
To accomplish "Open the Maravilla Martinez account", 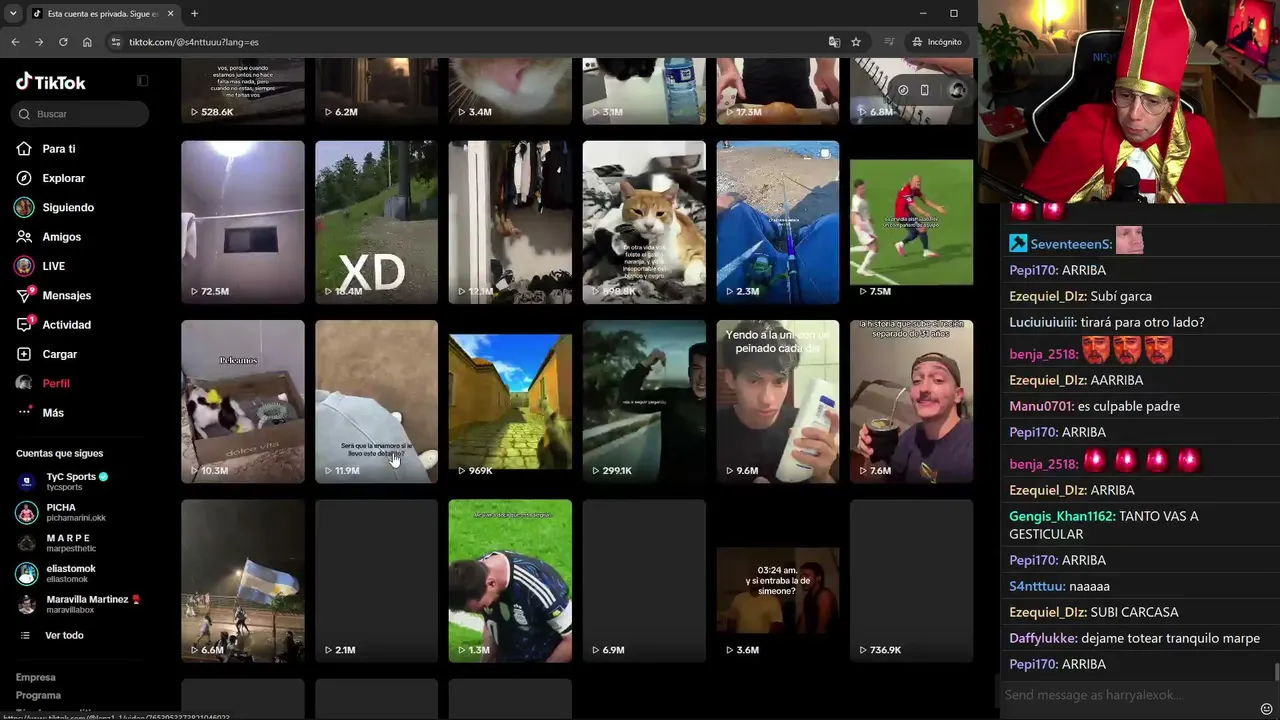I will click(79, 604).
